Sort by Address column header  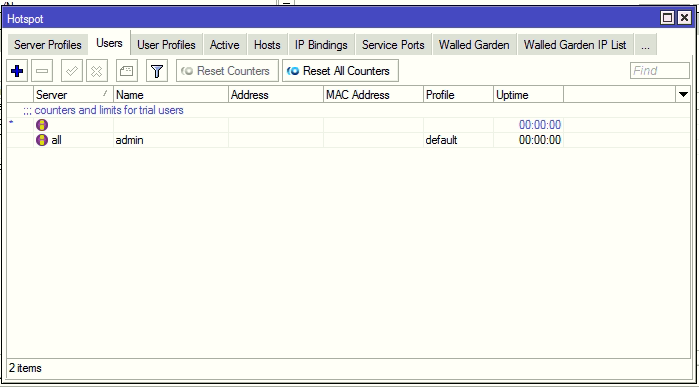point(276,95)
